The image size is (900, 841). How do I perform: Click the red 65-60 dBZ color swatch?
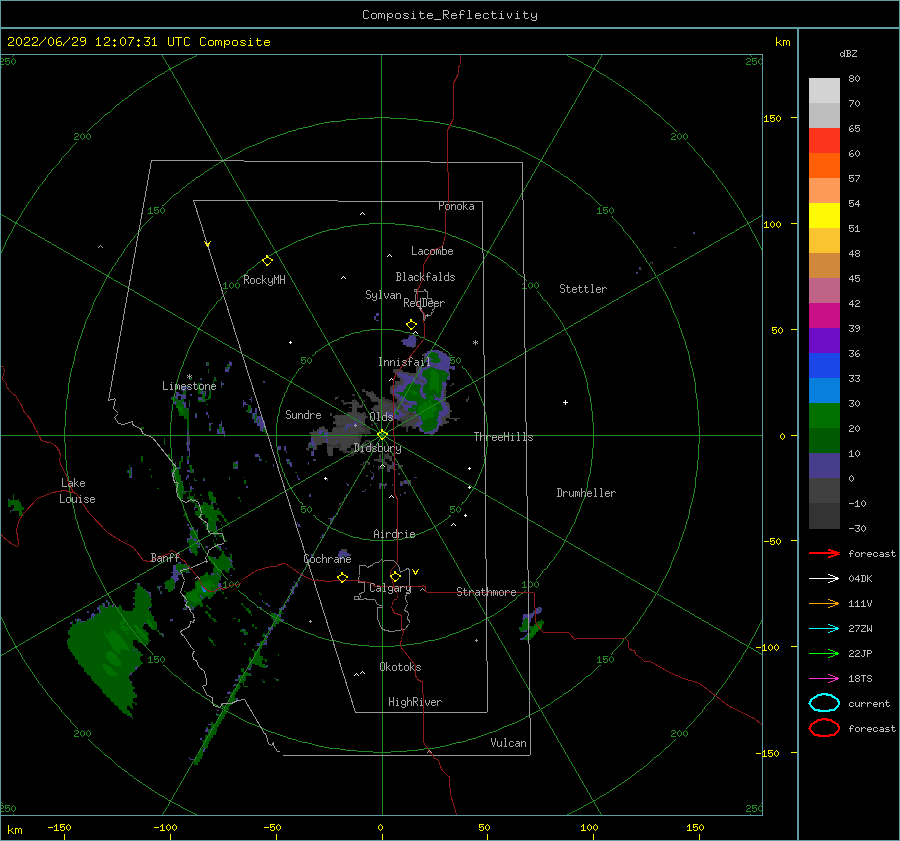pyautogui.click(x=824, y=141)
